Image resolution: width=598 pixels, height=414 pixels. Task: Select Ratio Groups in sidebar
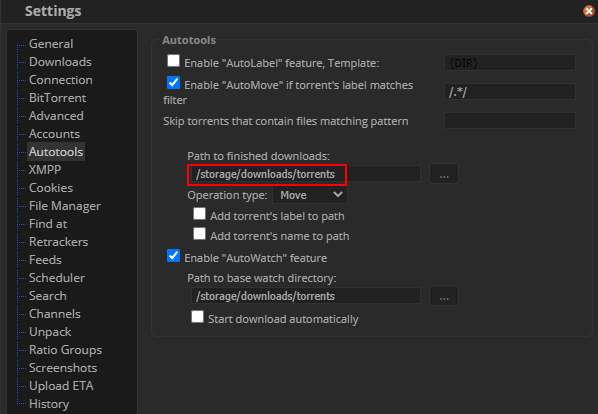(66, 350)
